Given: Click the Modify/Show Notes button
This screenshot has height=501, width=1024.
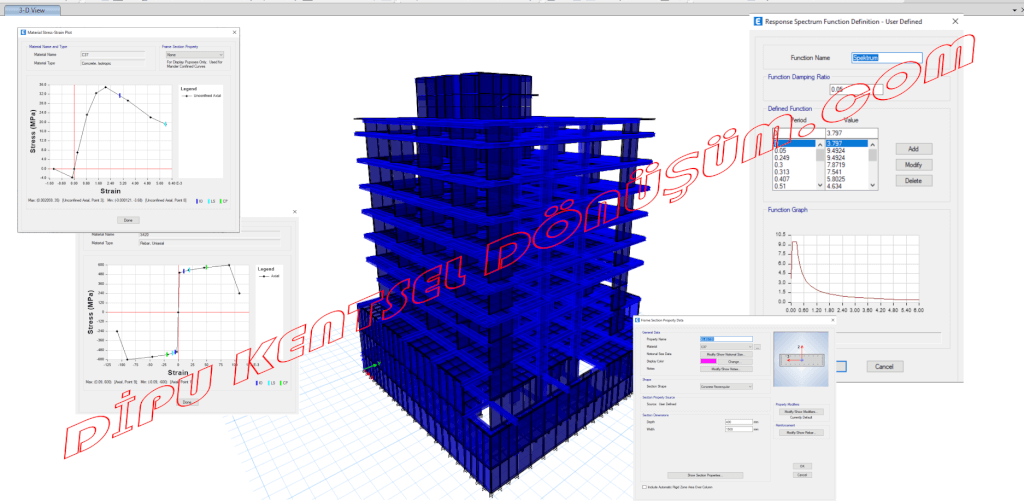Looking at the screenshot, I should point(726,369).
